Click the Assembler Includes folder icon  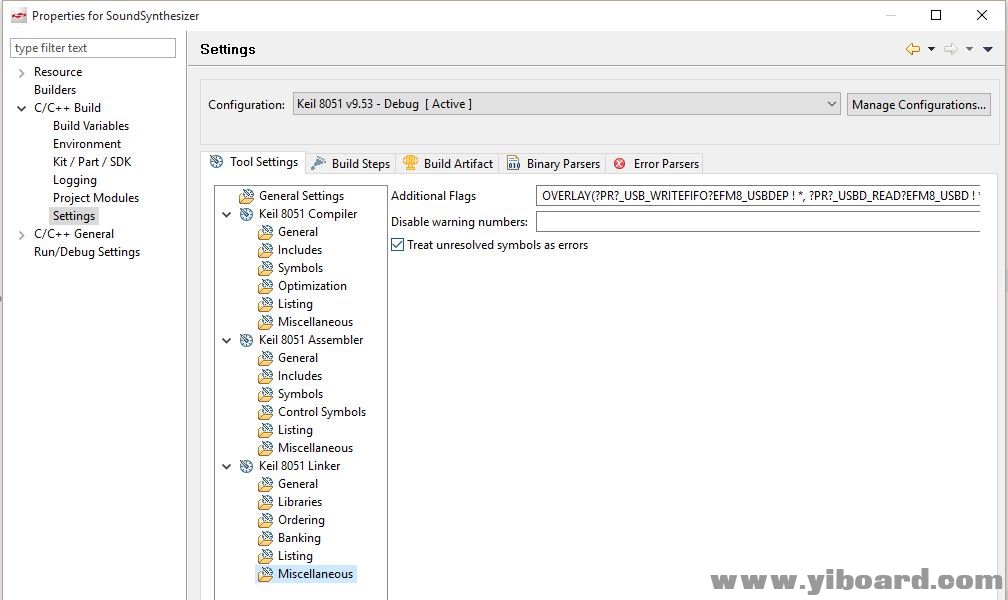tap(266, 376)
